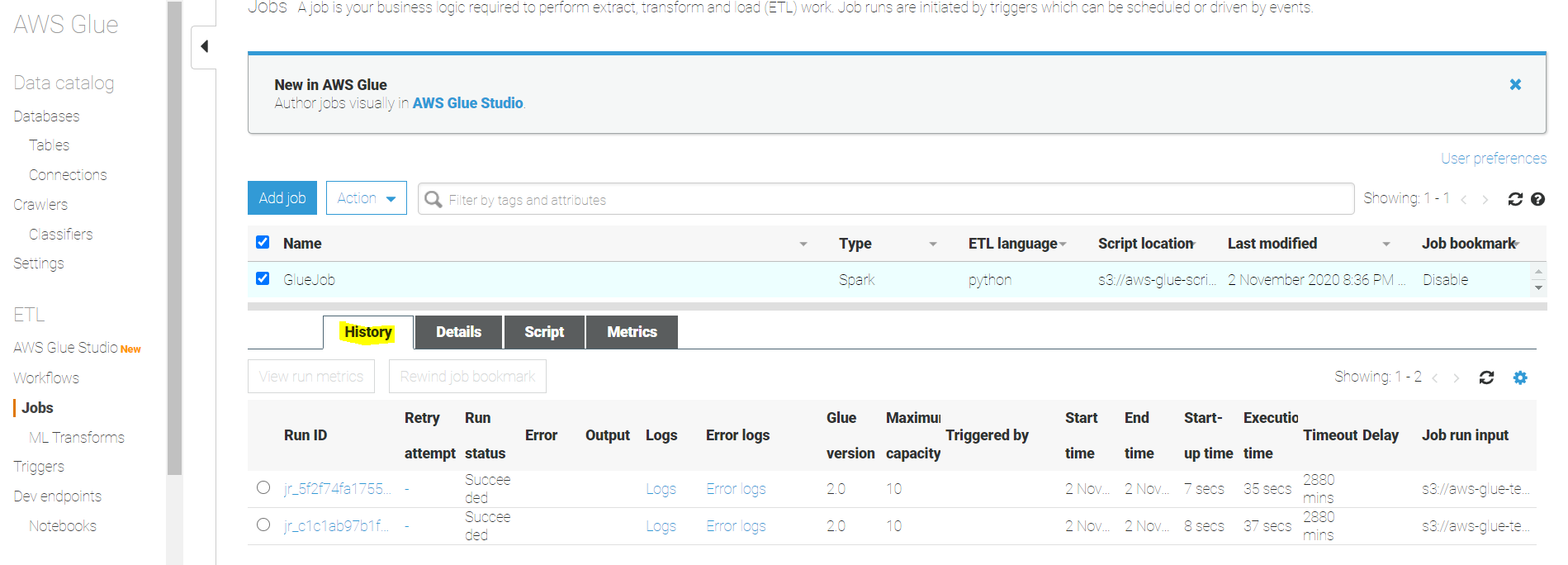This screenshot has width=1568, height=565.
Task: Open Script location column sort arrow
Action: point(1193,244)
